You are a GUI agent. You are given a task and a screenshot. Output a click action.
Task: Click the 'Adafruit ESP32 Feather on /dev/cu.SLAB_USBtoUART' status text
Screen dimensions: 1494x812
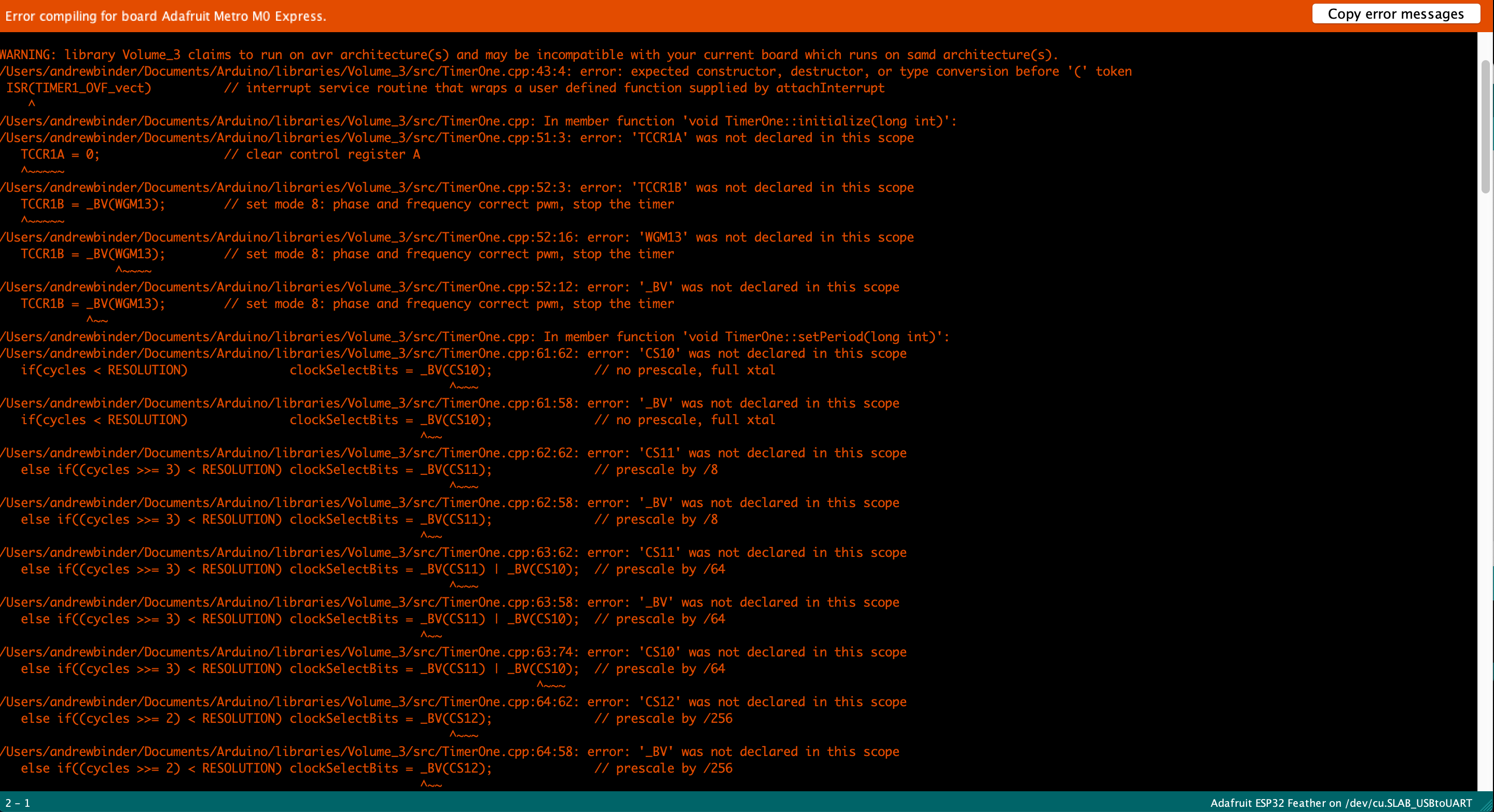1341,803
